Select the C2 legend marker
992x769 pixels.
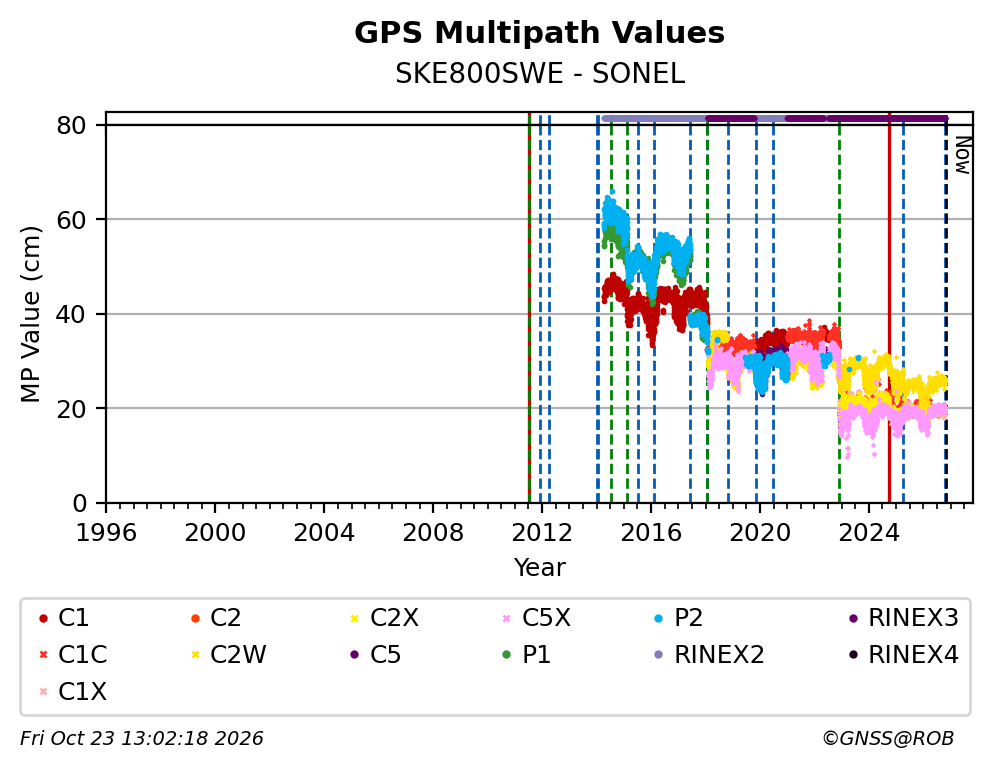195,618
